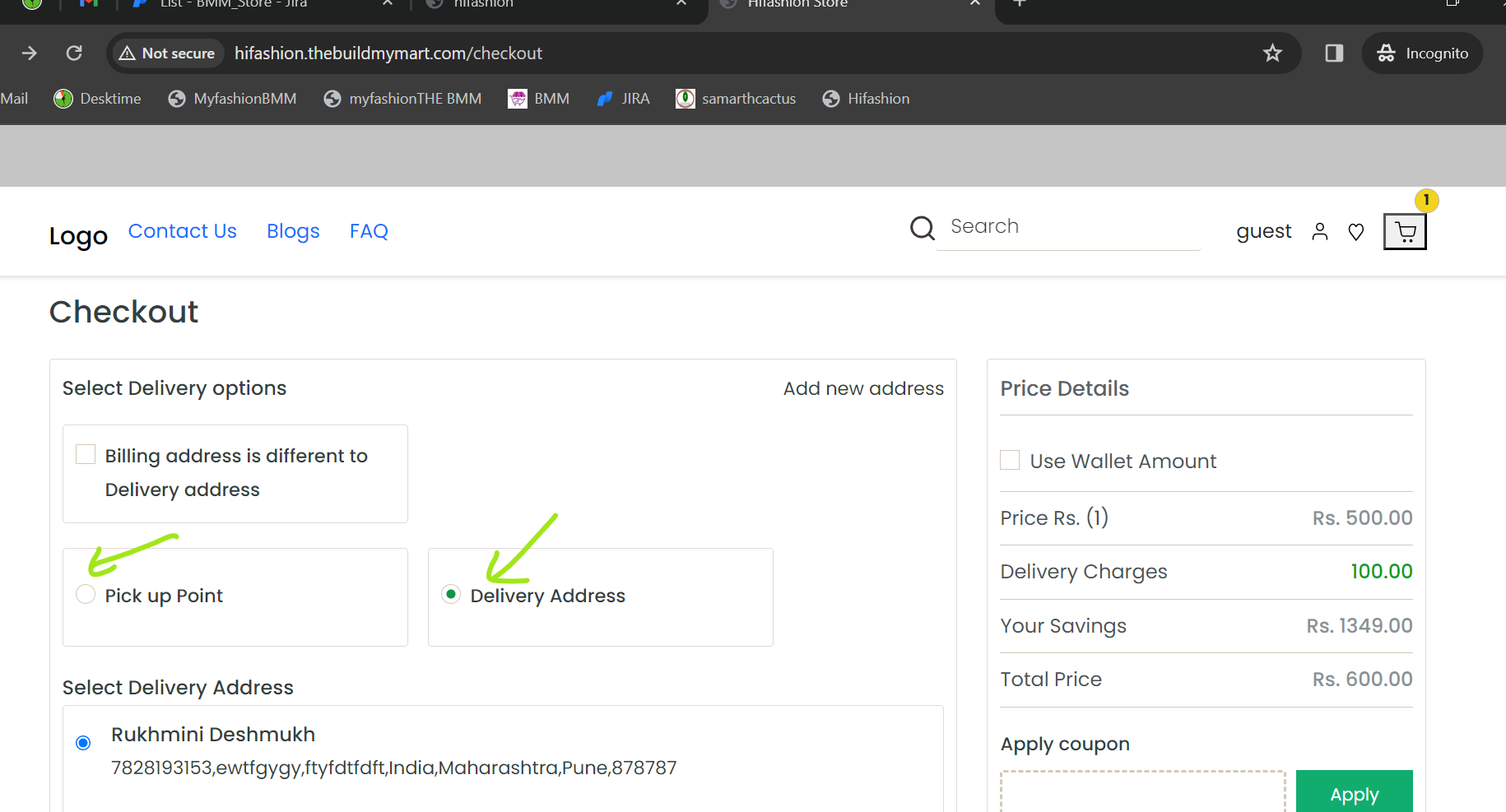
Task: Click the Incognito indicator
Action: tap(1422, 53)
